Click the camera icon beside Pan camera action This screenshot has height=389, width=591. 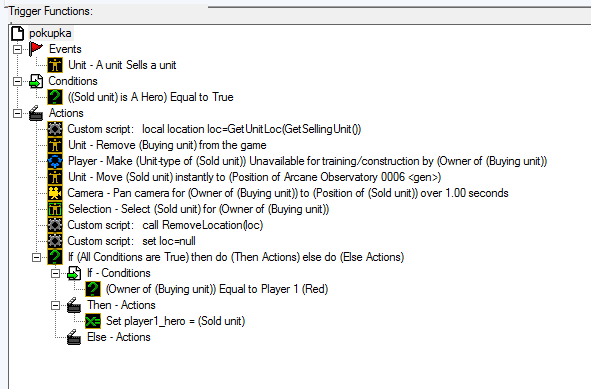tap(55, 193)
